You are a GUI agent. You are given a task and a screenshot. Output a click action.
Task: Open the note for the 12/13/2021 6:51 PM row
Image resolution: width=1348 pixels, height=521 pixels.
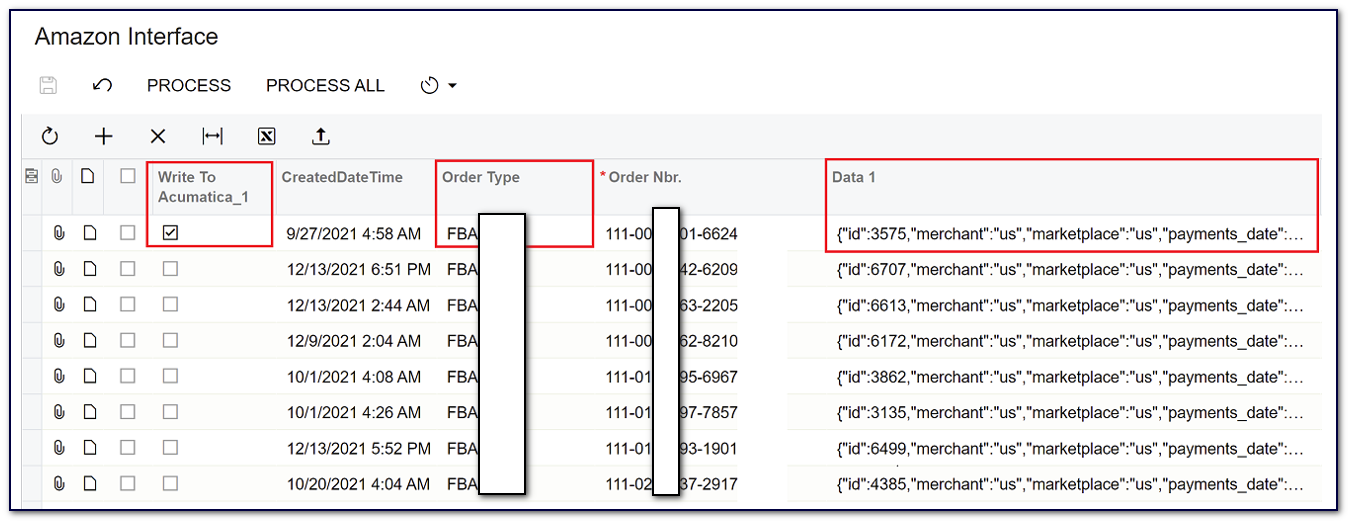[x=89, y=269]
